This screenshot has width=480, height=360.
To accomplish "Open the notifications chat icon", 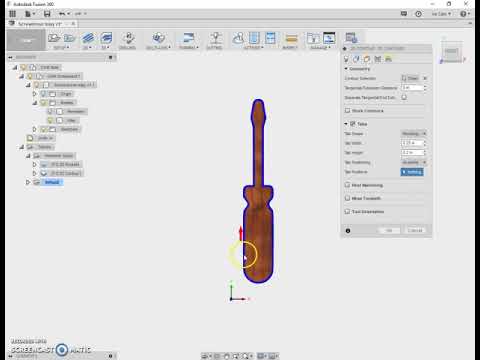I will (404, 14).
